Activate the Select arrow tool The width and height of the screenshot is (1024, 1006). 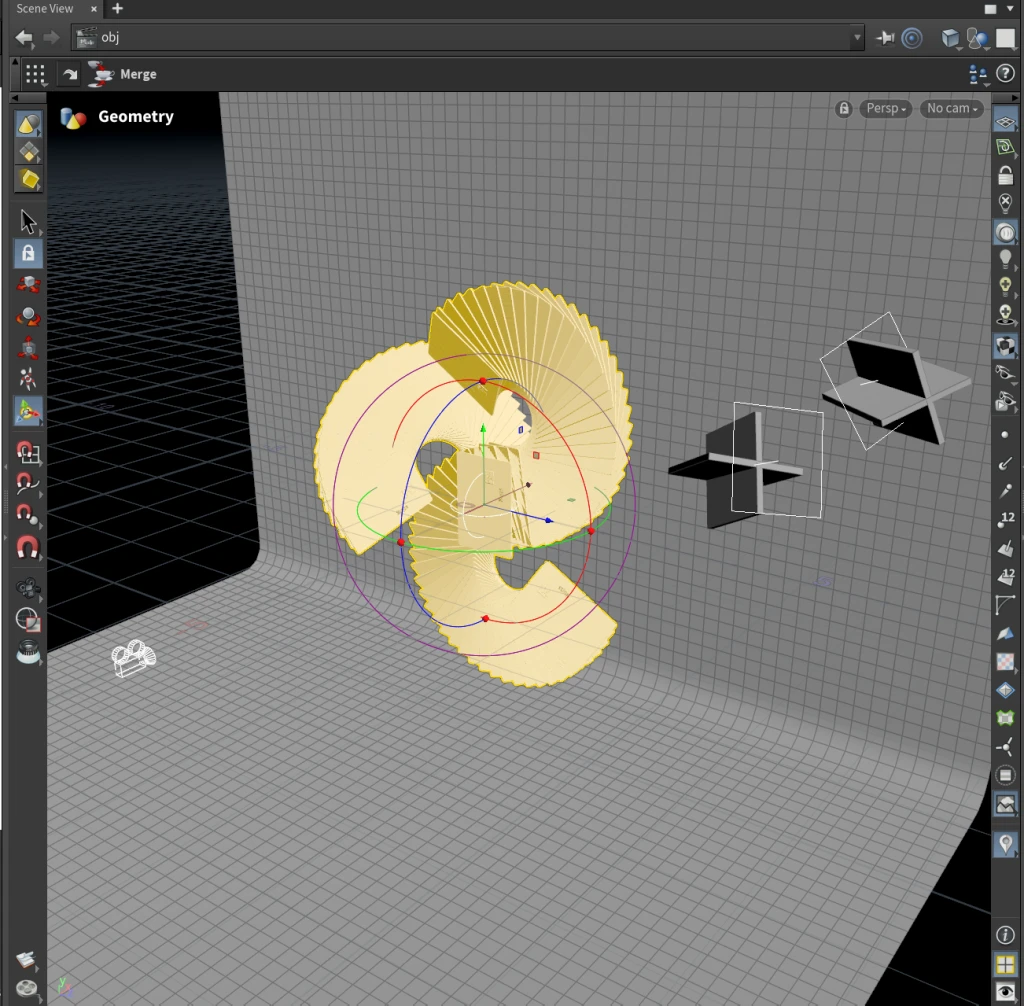point(28,221)
